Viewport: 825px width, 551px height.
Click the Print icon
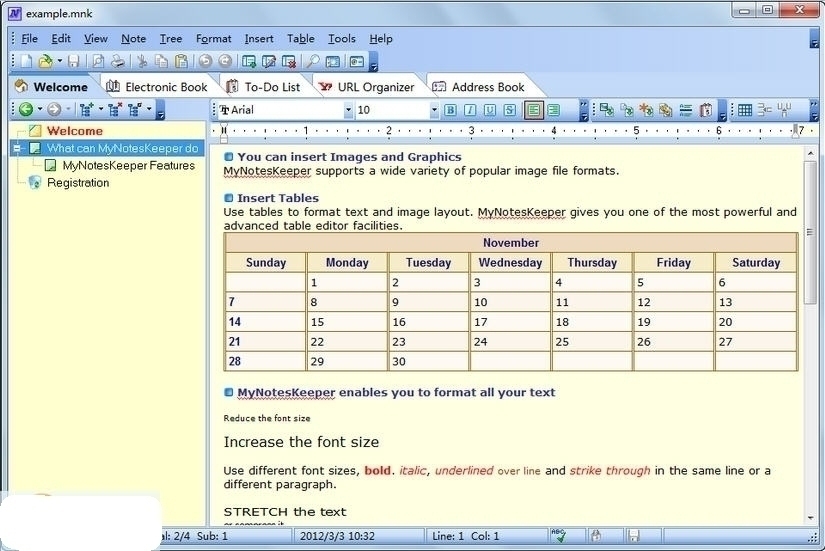(x=118, y=62)
